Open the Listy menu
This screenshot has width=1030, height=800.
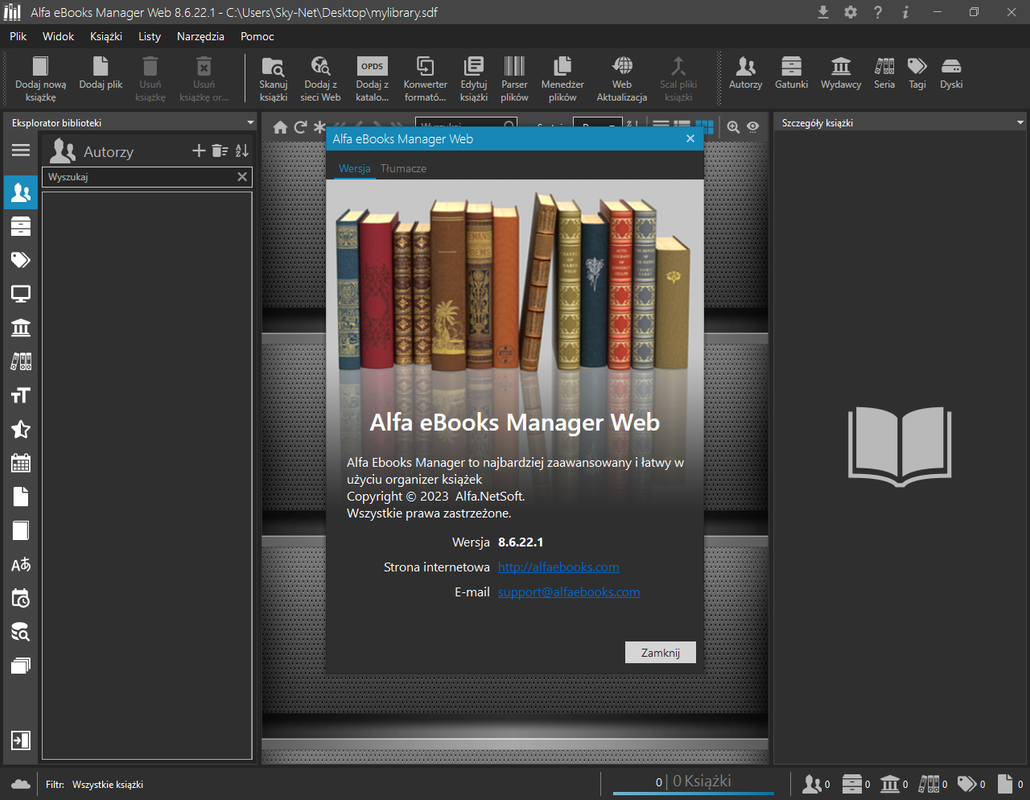[x=149, y=36]
